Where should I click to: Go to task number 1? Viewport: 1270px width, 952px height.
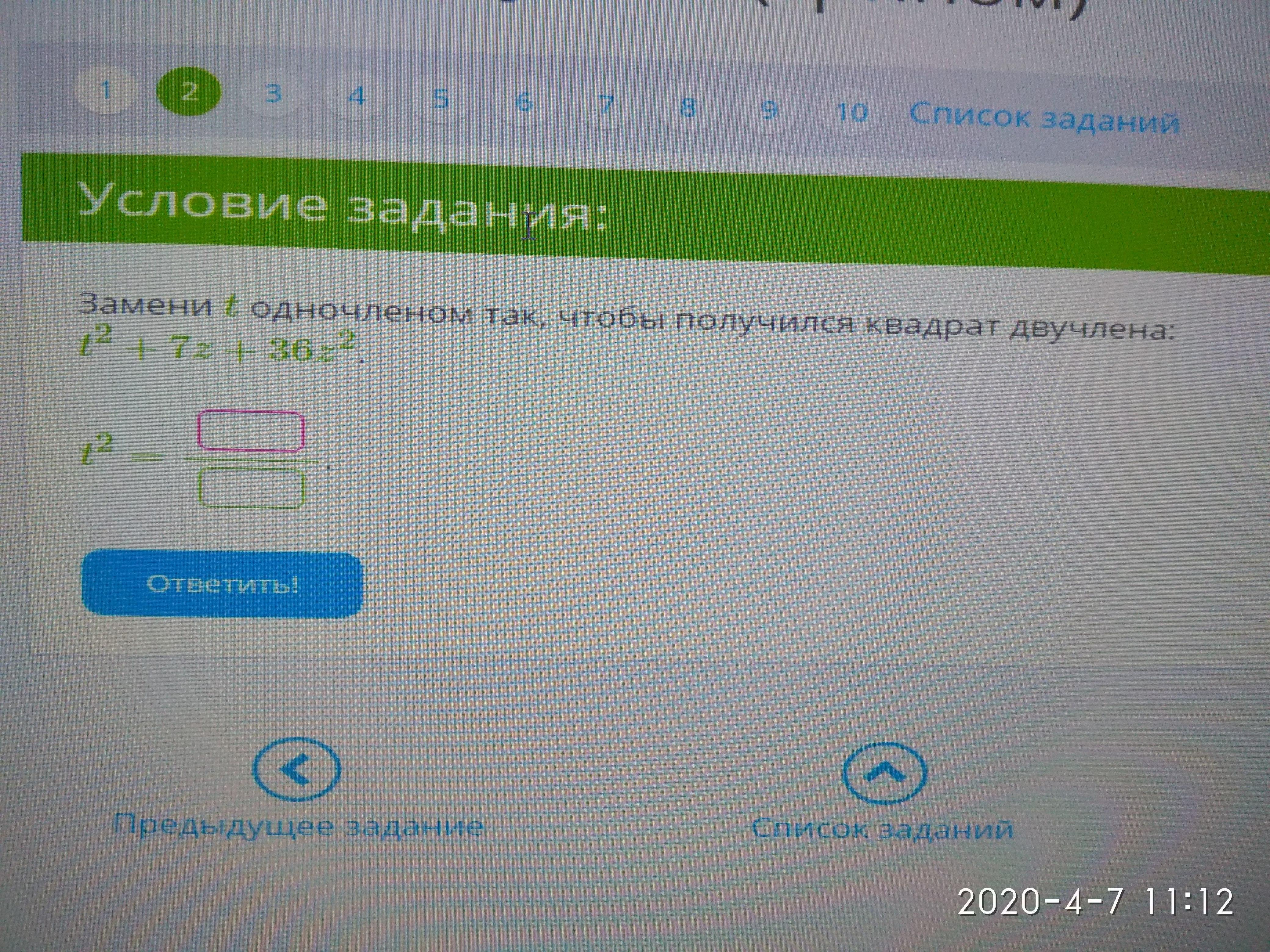click(x=105, y=91)
